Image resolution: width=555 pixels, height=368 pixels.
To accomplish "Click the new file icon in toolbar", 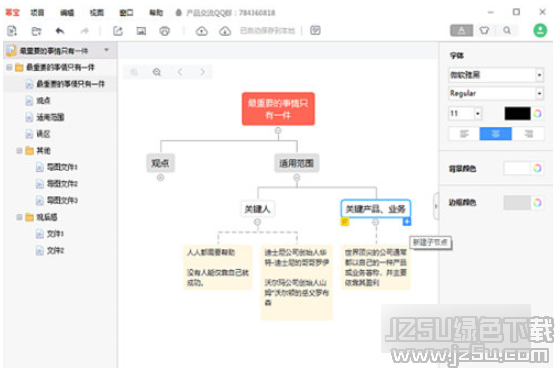I will 12,31.
